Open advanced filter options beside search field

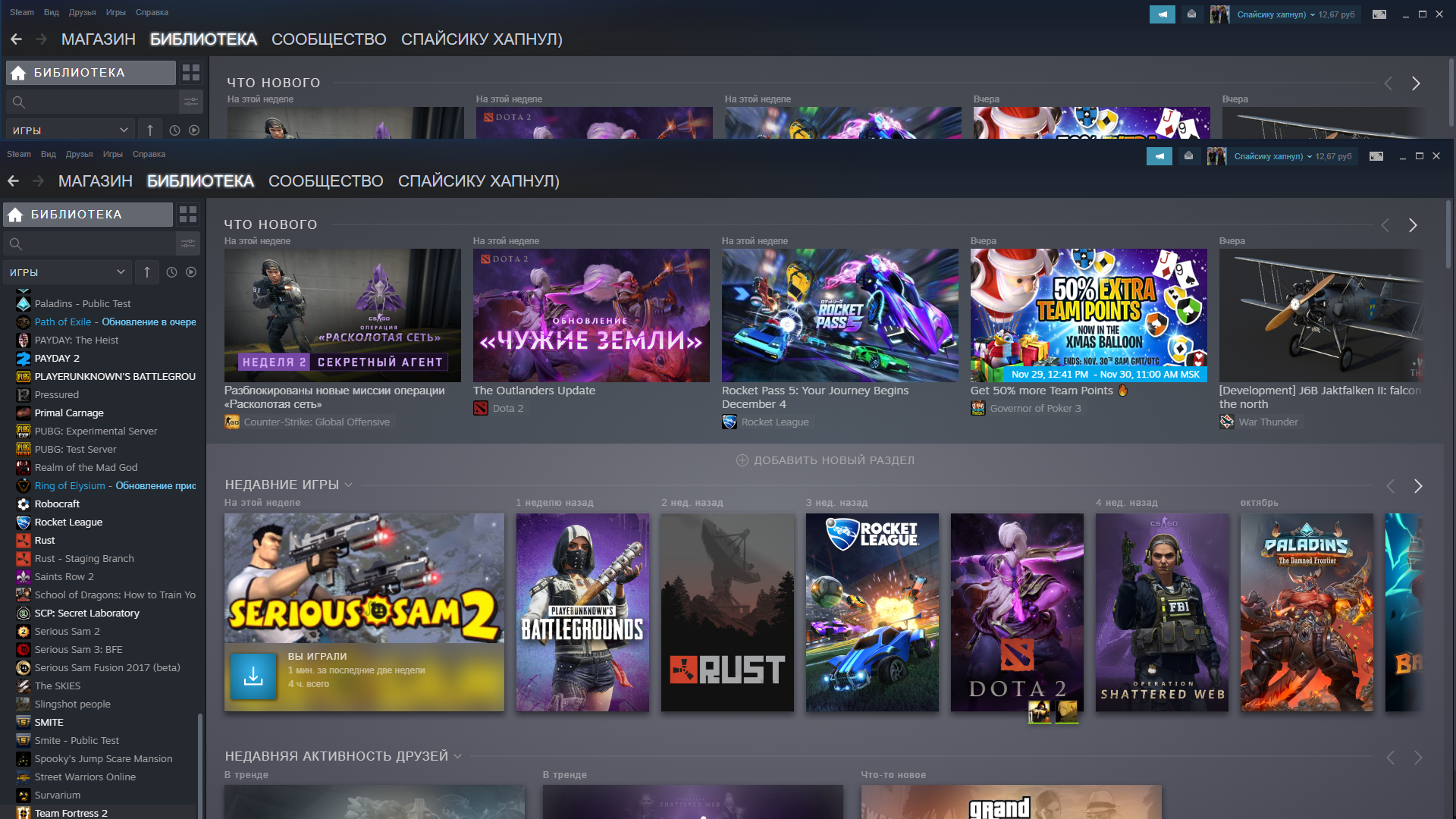click(x=188, y=243)
